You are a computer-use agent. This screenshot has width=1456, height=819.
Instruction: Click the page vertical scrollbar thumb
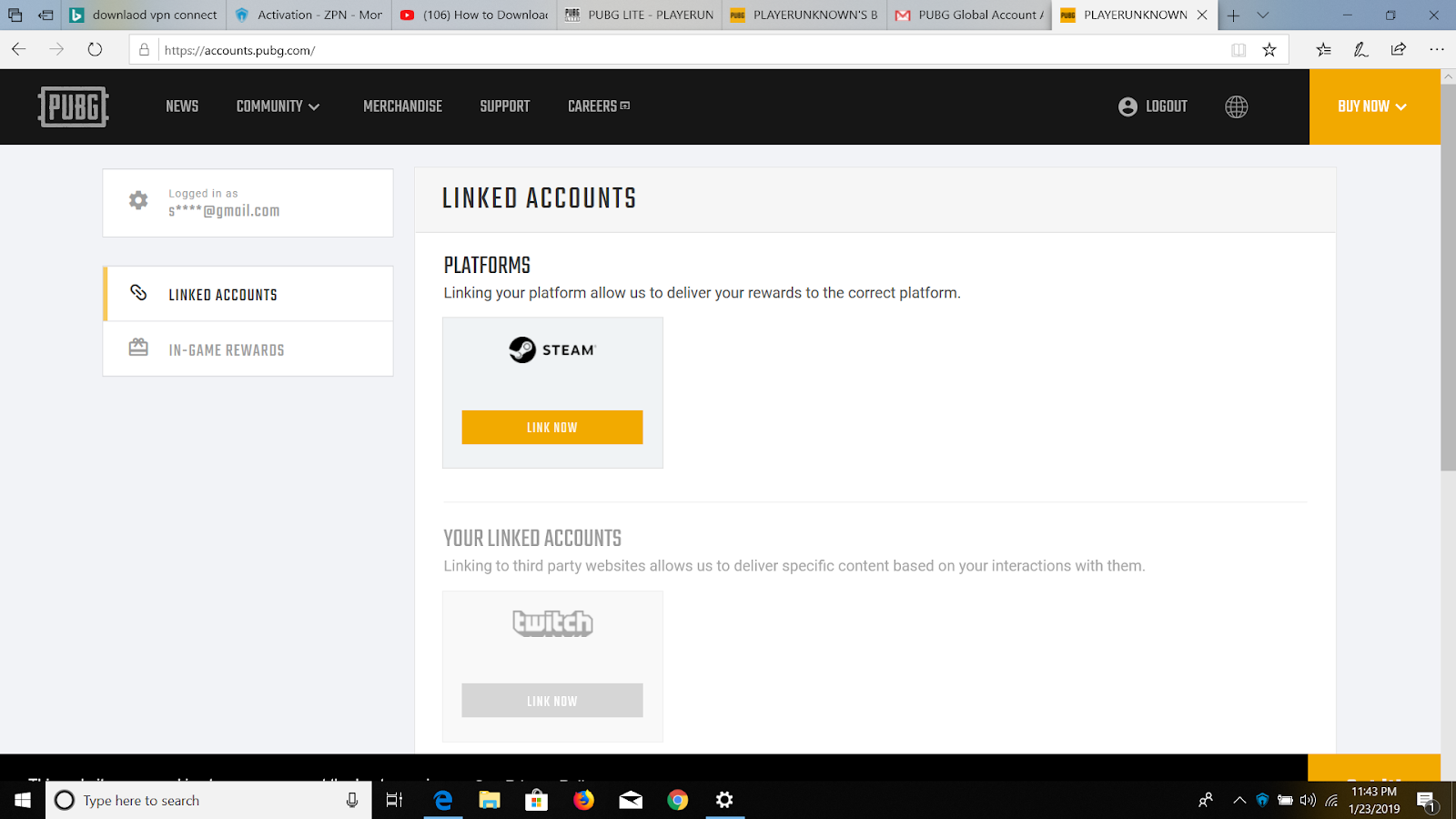coord(1448,278)
